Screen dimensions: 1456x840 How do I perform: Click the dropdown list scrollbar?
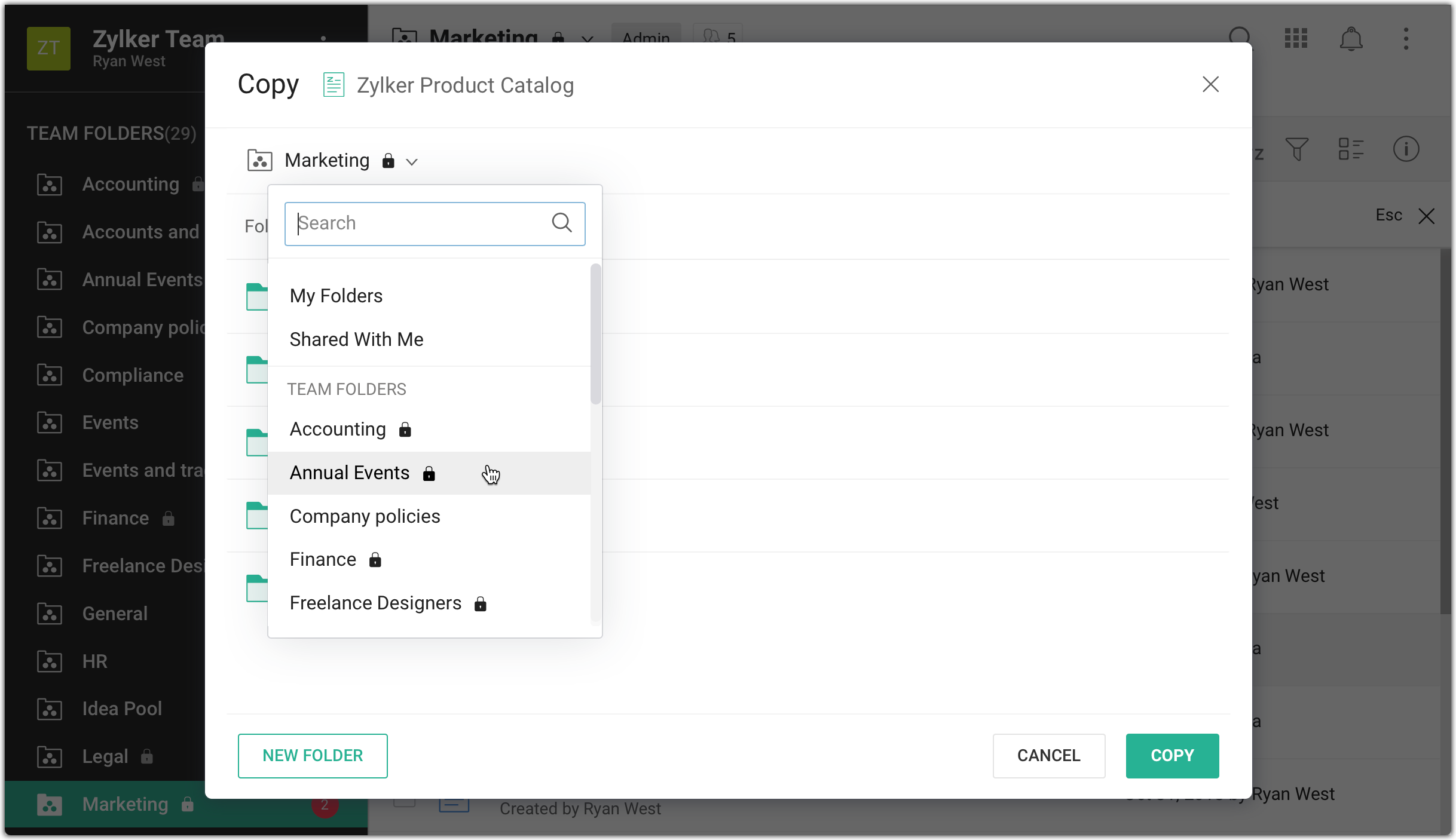[595, 335]
